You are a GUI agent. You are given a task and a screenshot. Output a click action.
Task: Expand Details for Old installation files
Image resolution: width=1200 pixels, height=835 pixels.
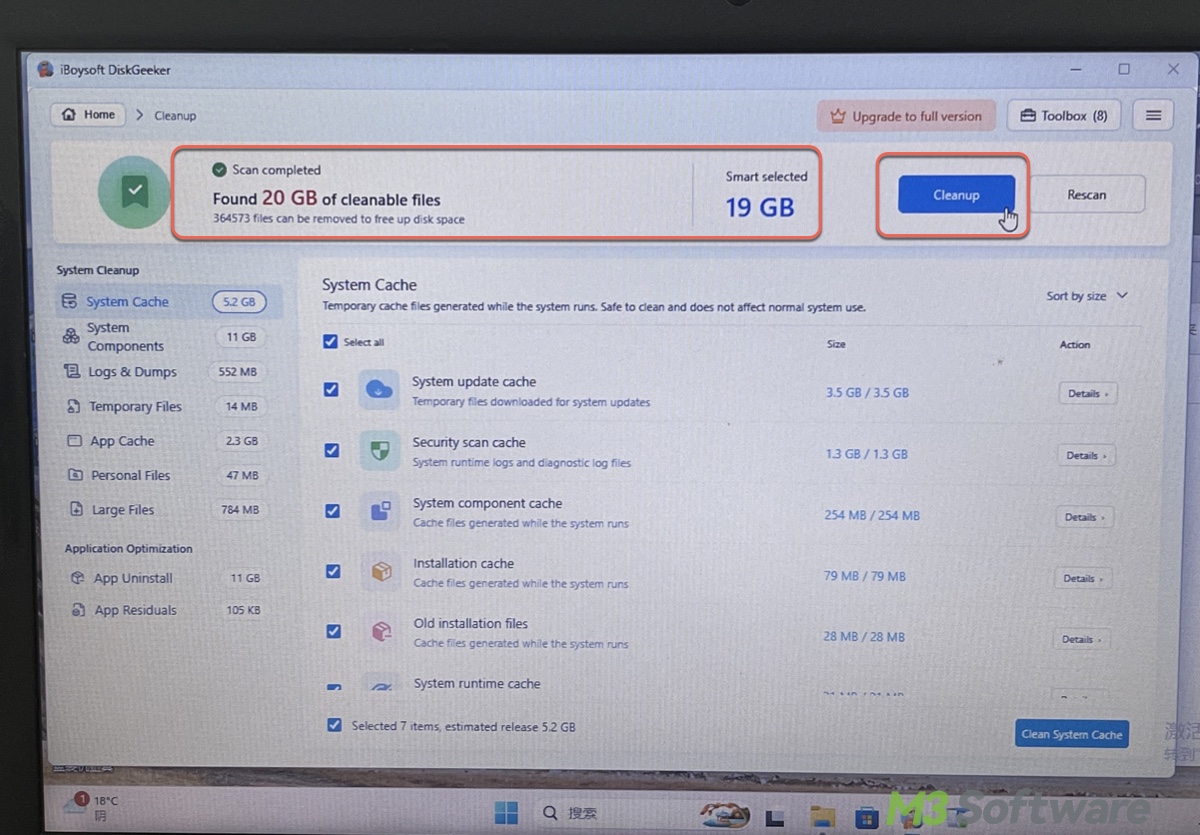click(1082, 639)
